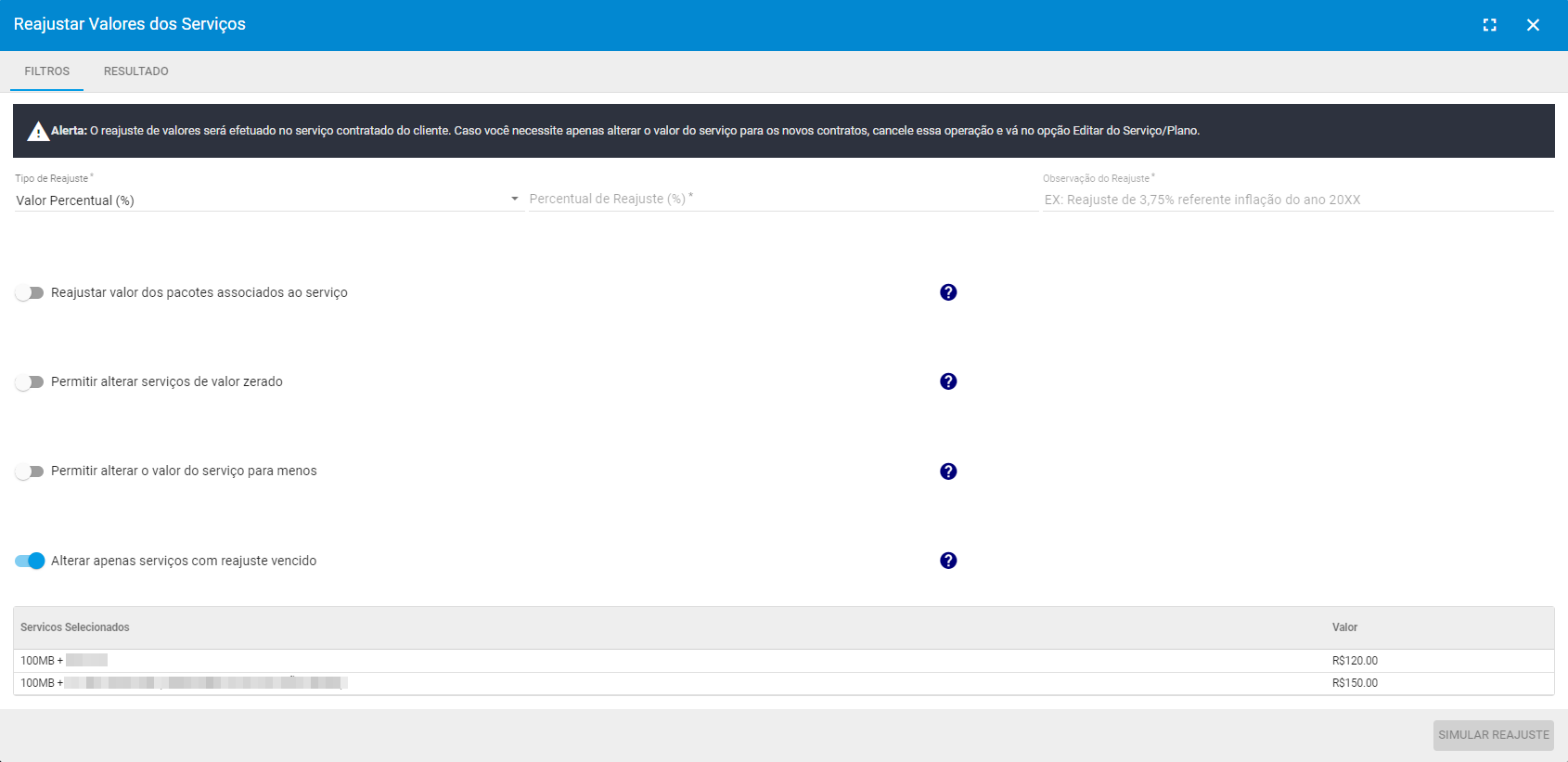Select the R$120.00 value cell

point(1355,661)
